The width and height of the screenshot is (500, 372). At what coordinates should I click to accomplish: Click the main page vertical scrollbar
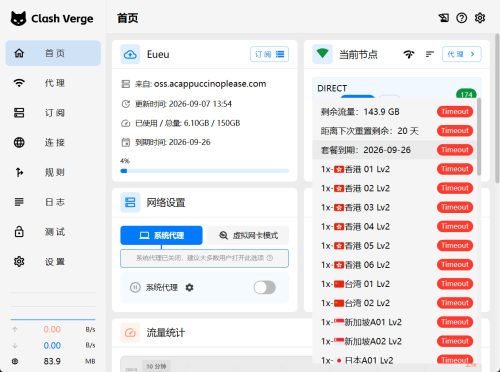point(497,108)
